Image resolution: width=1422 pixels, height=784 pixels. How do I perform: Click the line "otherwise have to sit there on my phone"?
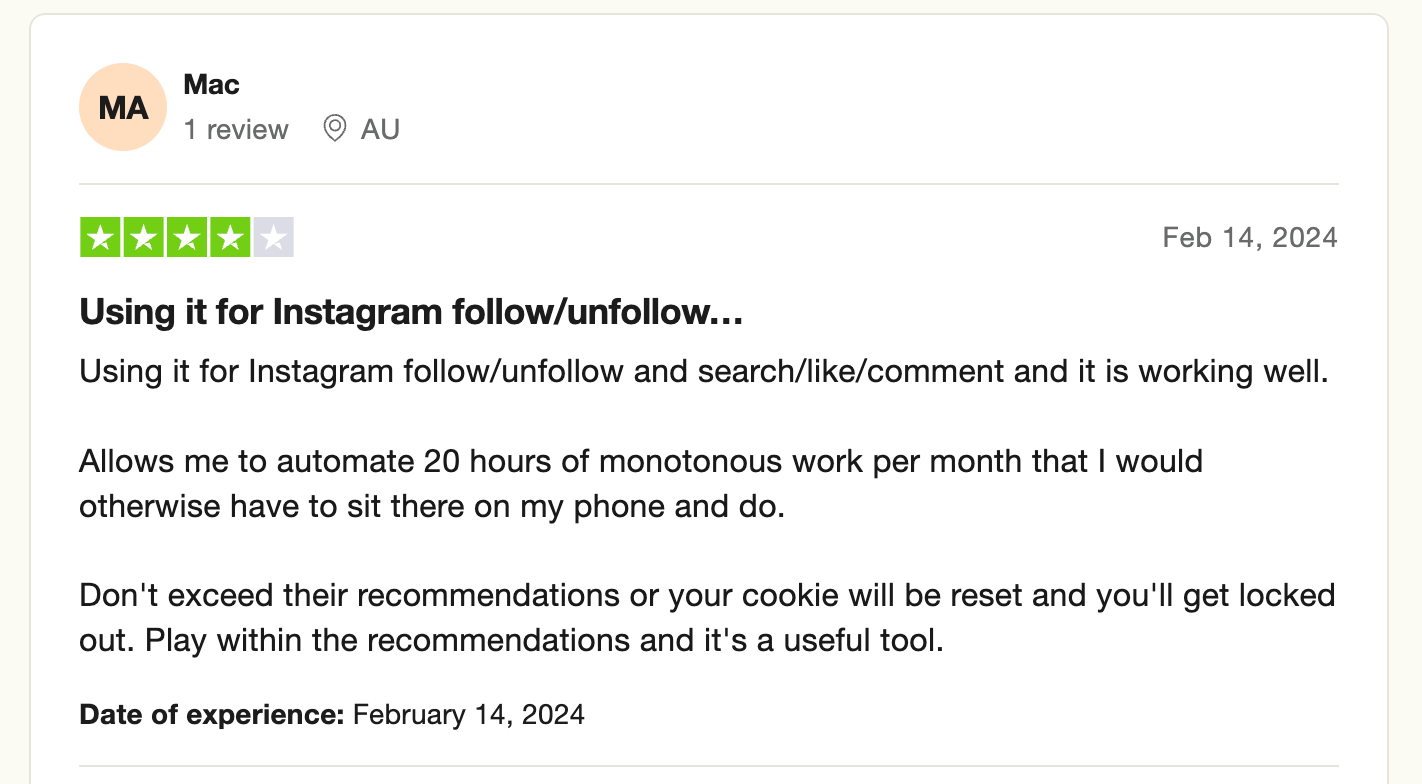click(x=433, y=506)
